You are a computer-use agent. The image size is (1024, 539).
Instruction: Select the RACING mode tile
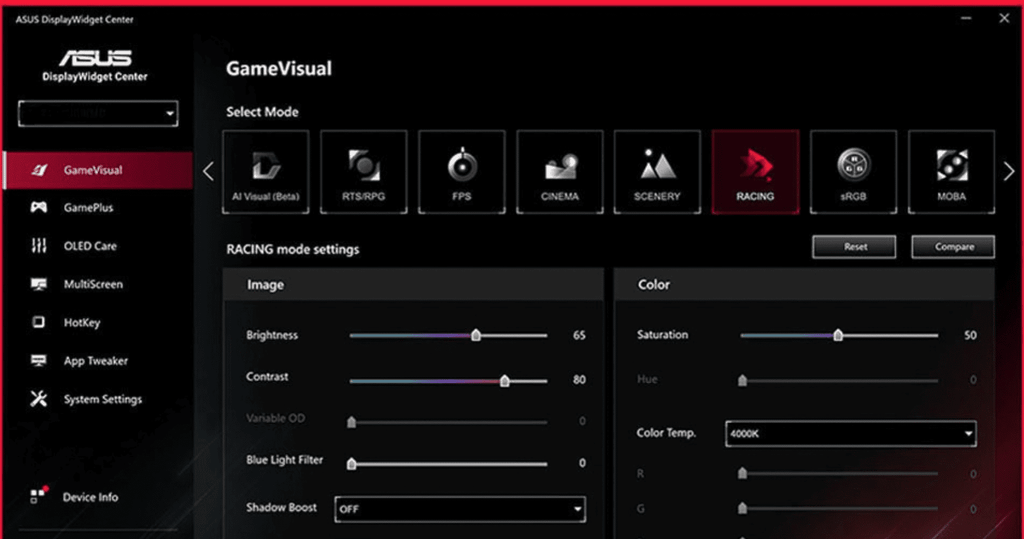pyautogui.click(x=755, y=172)
